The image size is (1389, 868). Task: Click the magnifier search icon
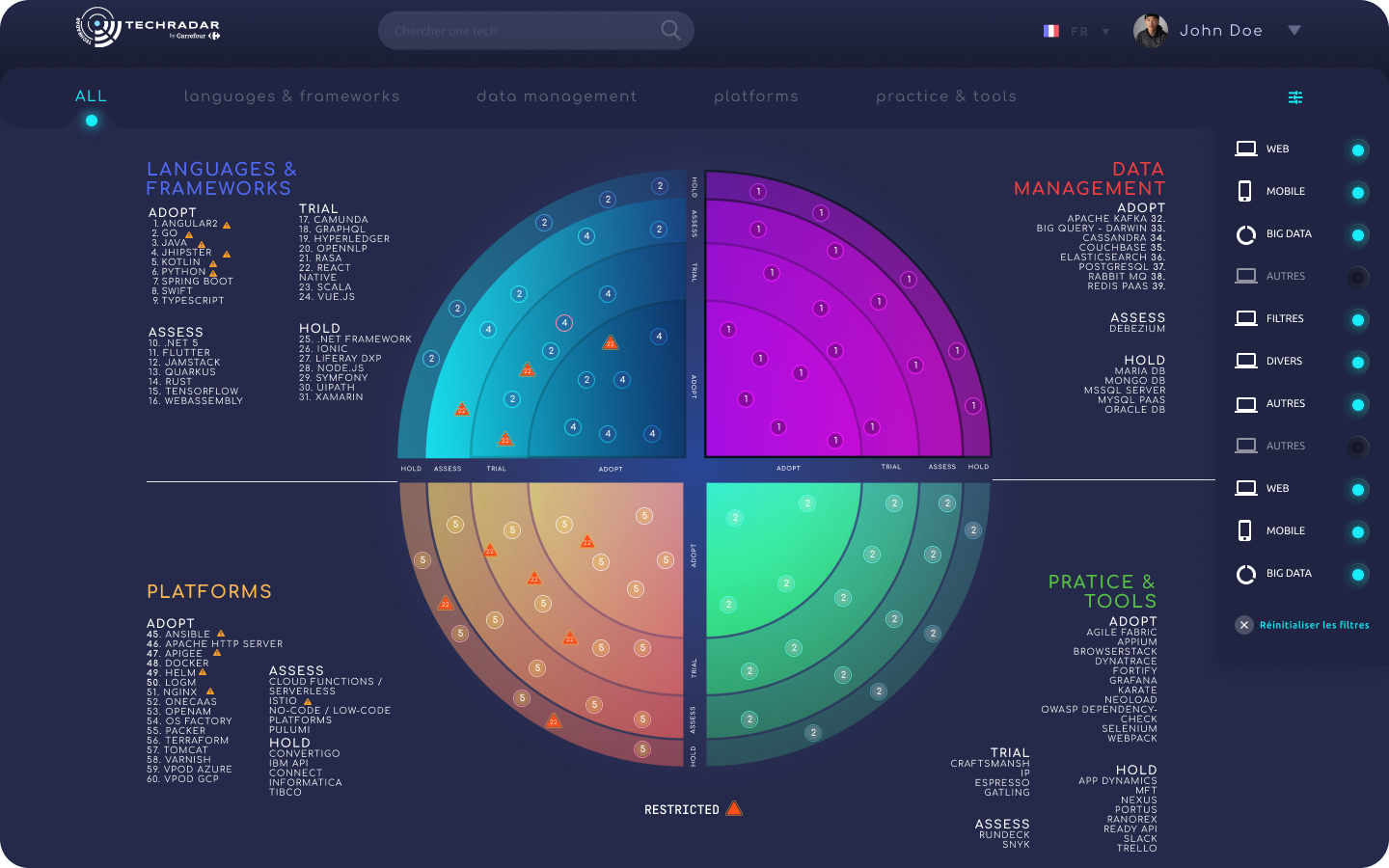tap(670, 30)
